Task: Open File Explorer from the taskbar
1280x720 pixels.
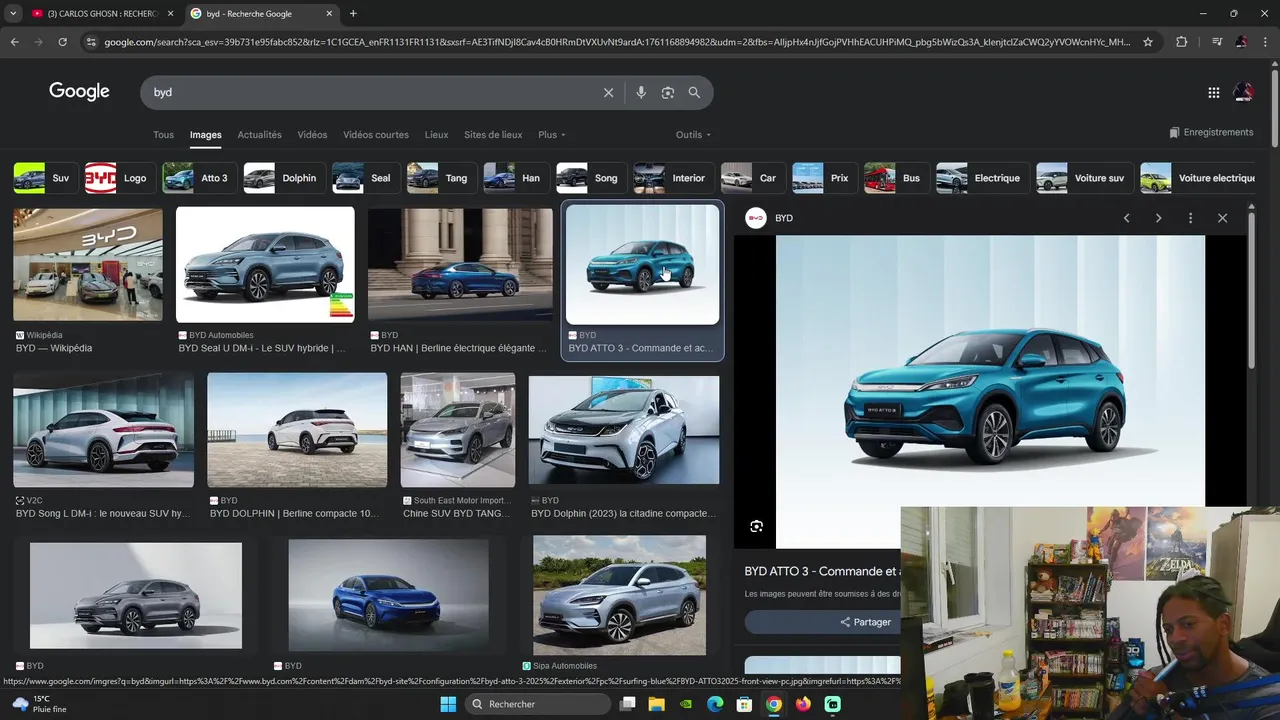Action: tap(656, 704)
